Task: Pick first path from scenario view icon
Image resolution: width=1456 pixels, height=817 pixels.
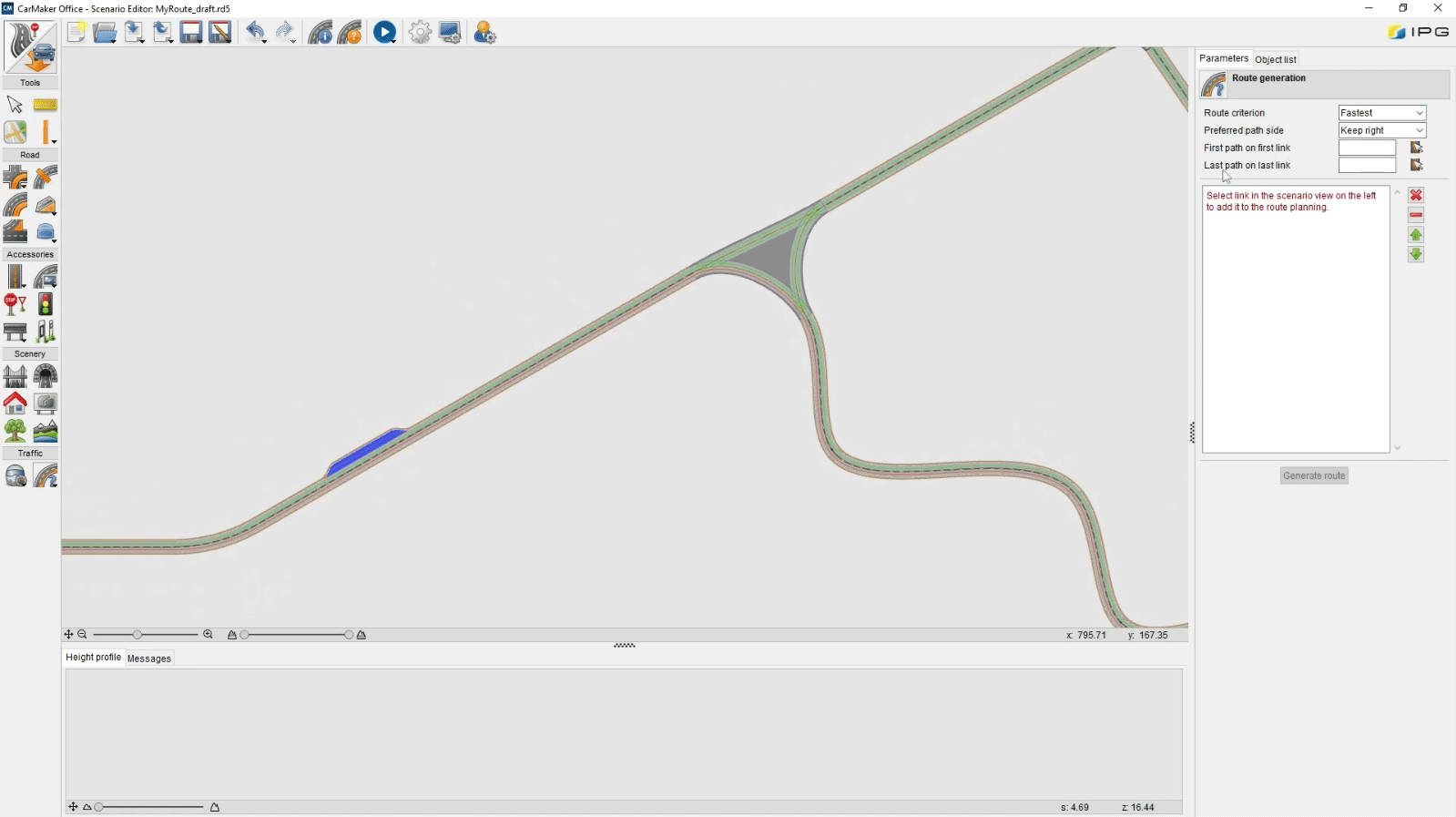Action: (x=1416, y=148)
